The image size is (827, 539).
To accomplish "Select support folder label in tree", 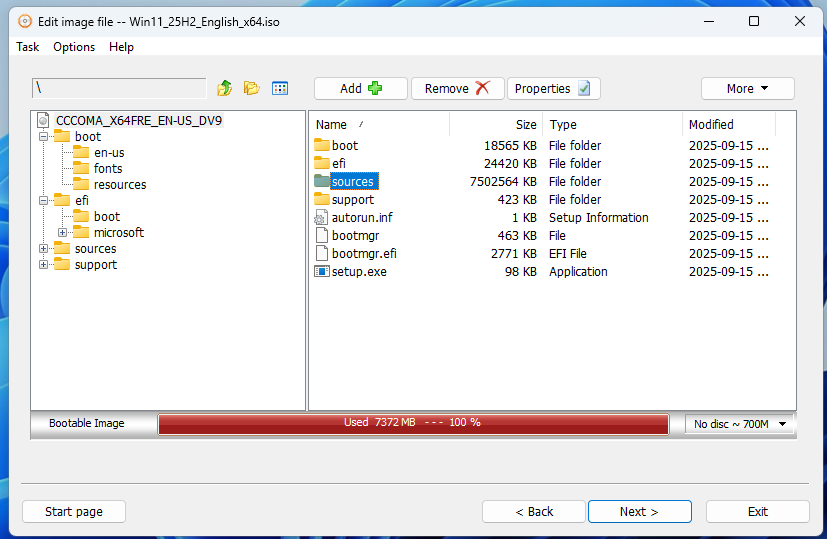I will [x=95, y=265].
